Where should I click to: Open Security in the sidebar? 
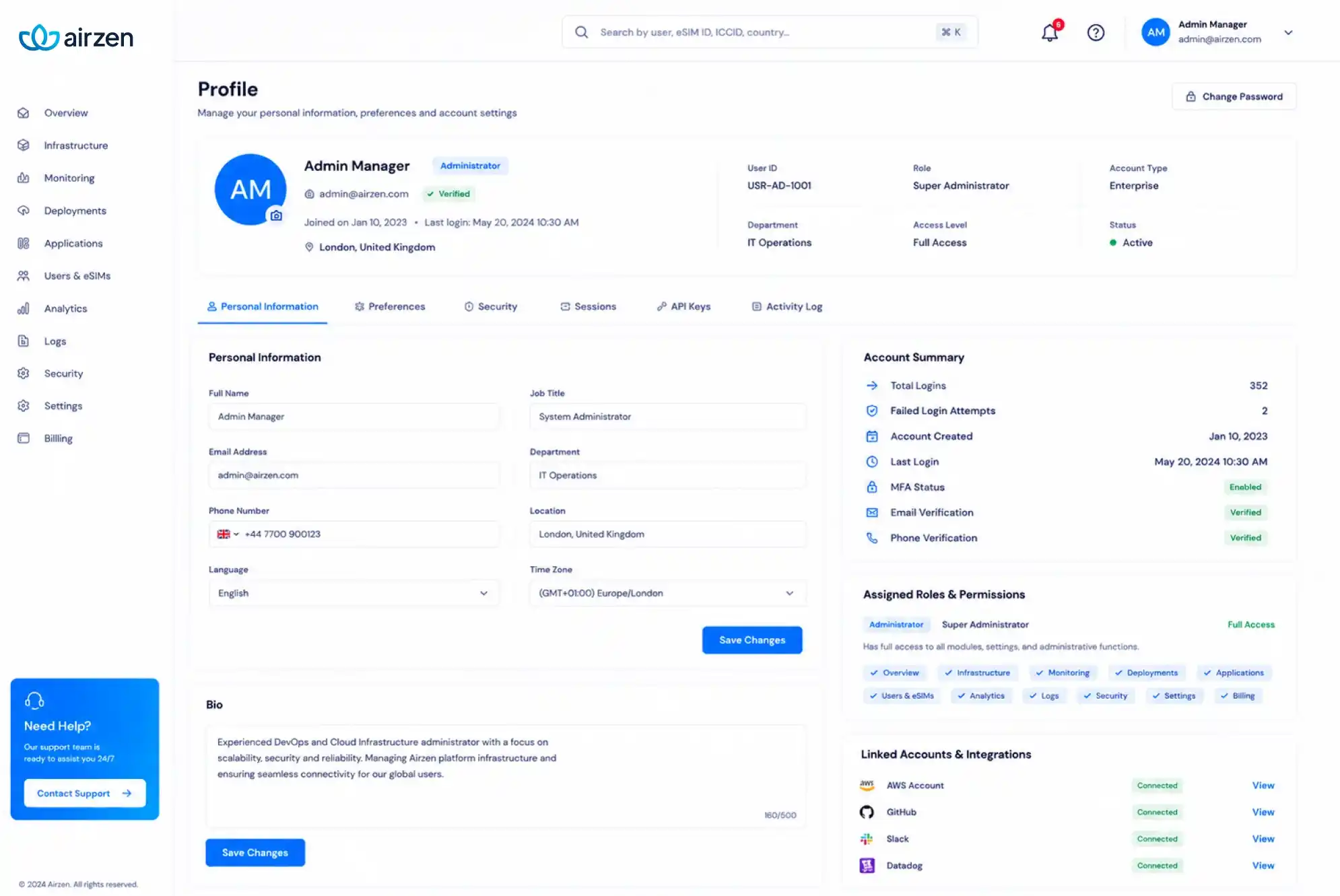[x=63, y=374]
